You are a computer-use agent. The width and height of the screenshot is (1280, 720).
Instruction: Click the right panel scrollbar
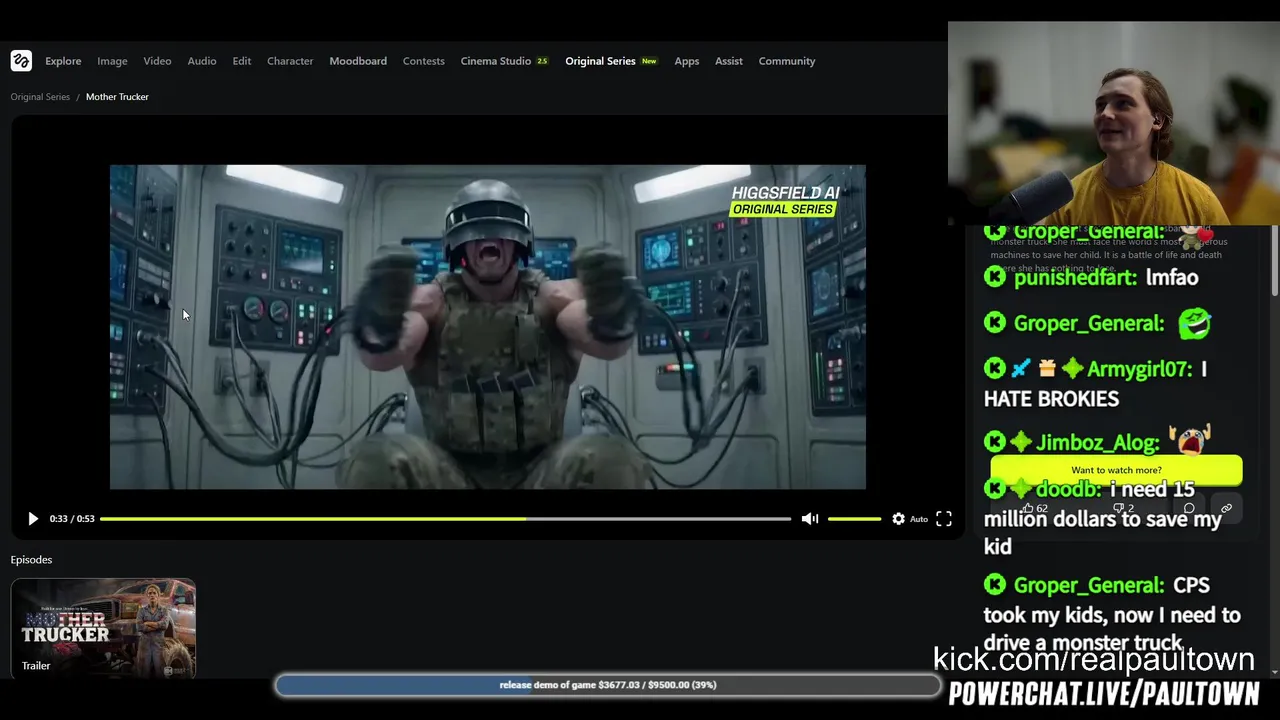point(1275,260)
